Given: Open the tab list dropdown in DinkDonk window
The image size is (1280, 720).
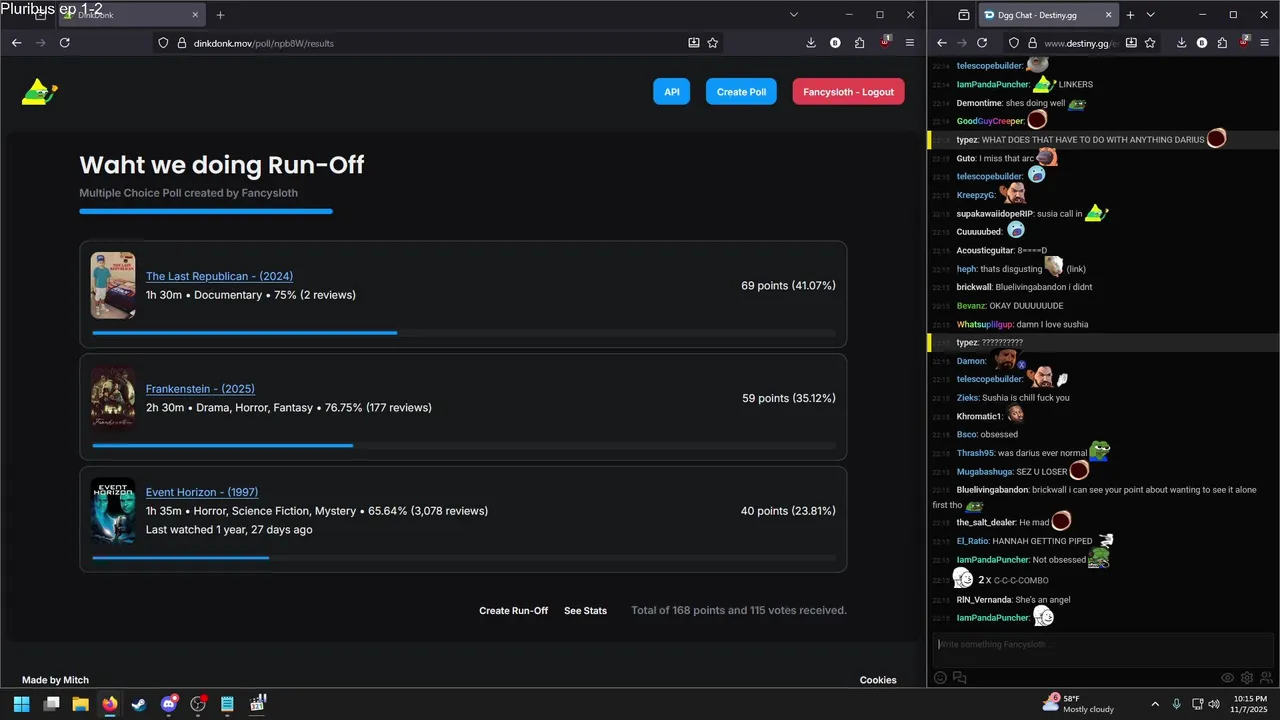Looking at the screenshot, I should (x=794, y=15).
